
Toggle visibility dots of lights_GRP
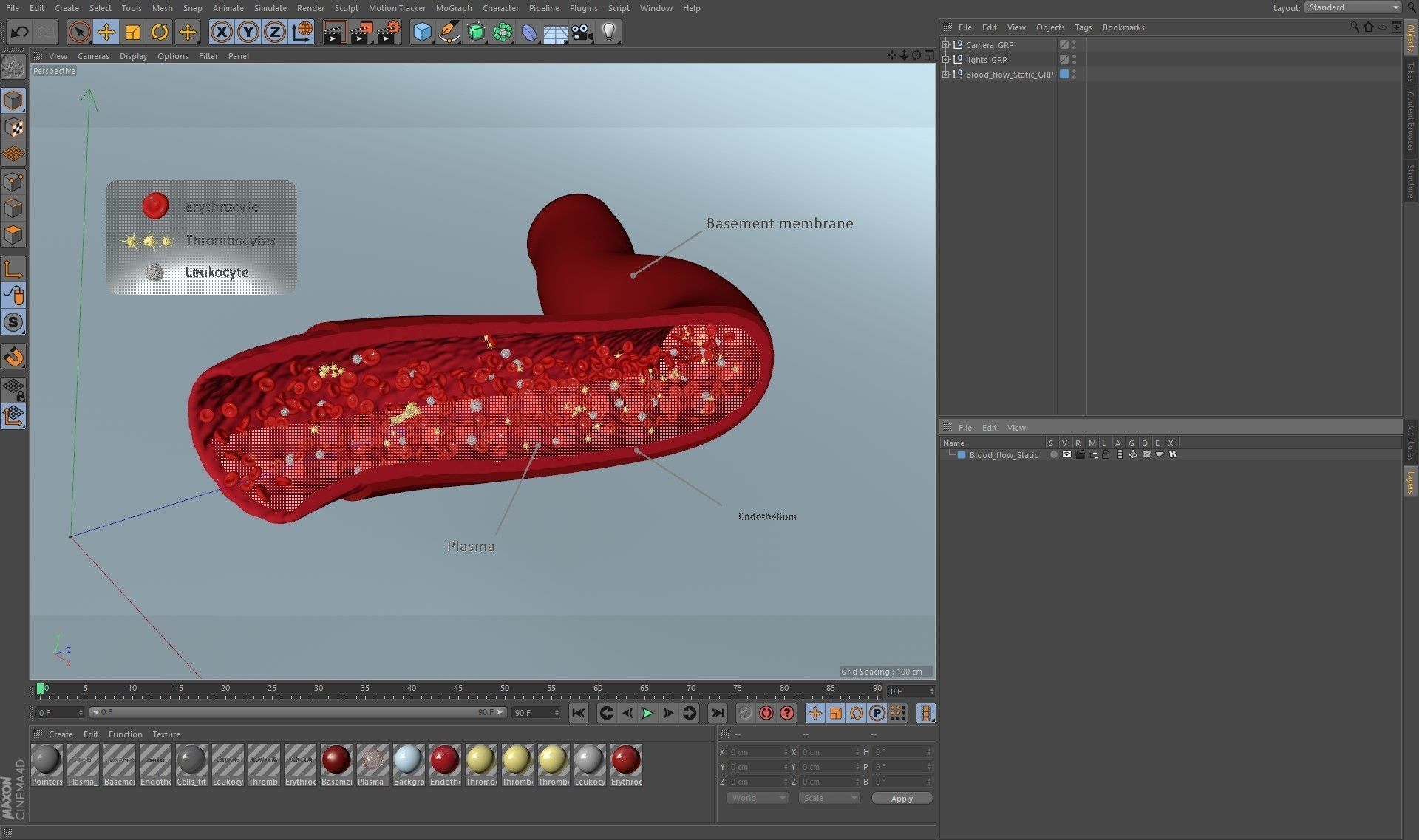point(1074,59)
